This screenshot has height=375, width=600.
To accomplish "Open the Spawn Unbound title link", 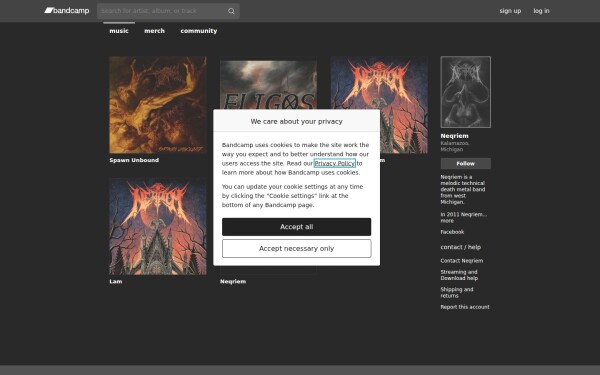I will (134, 160).
